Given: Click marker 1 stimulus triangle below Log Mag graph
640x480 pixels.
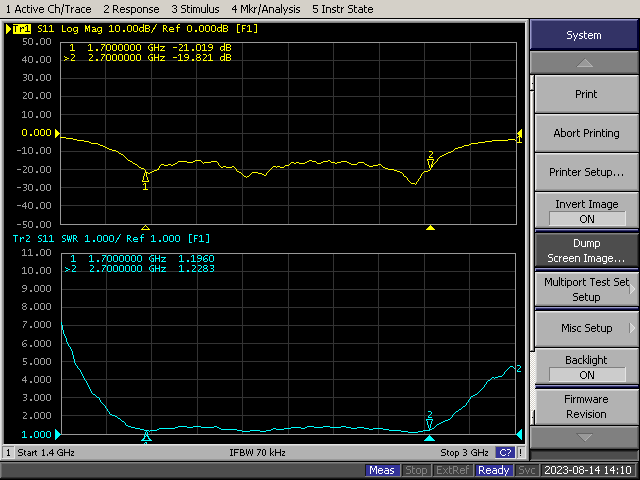Looking at the screenshot, I should click(x=145, y=228).
